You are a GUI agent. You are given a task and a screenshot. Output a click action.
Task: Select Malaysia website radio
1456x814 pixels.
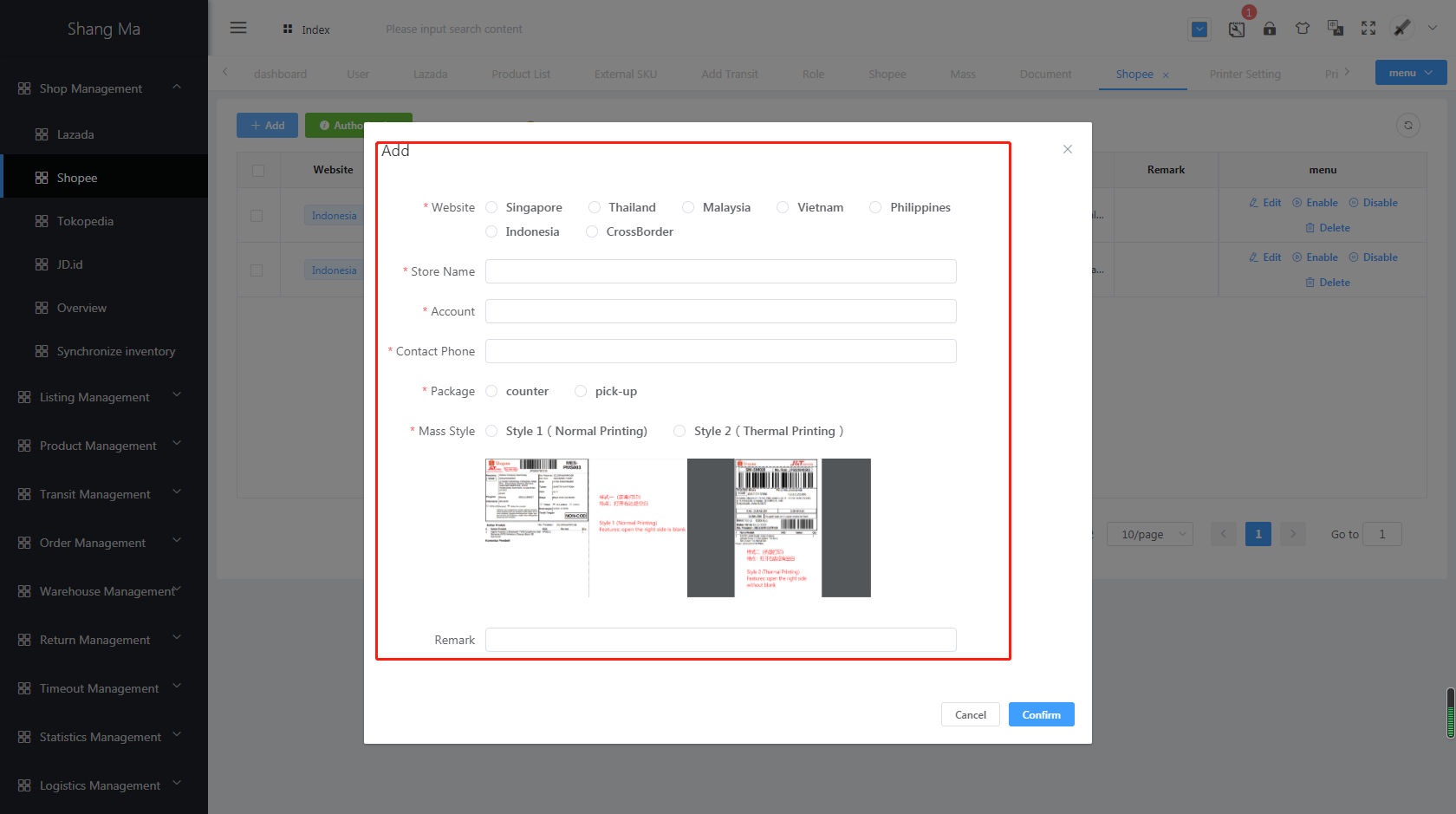click(x=688, y=207)
